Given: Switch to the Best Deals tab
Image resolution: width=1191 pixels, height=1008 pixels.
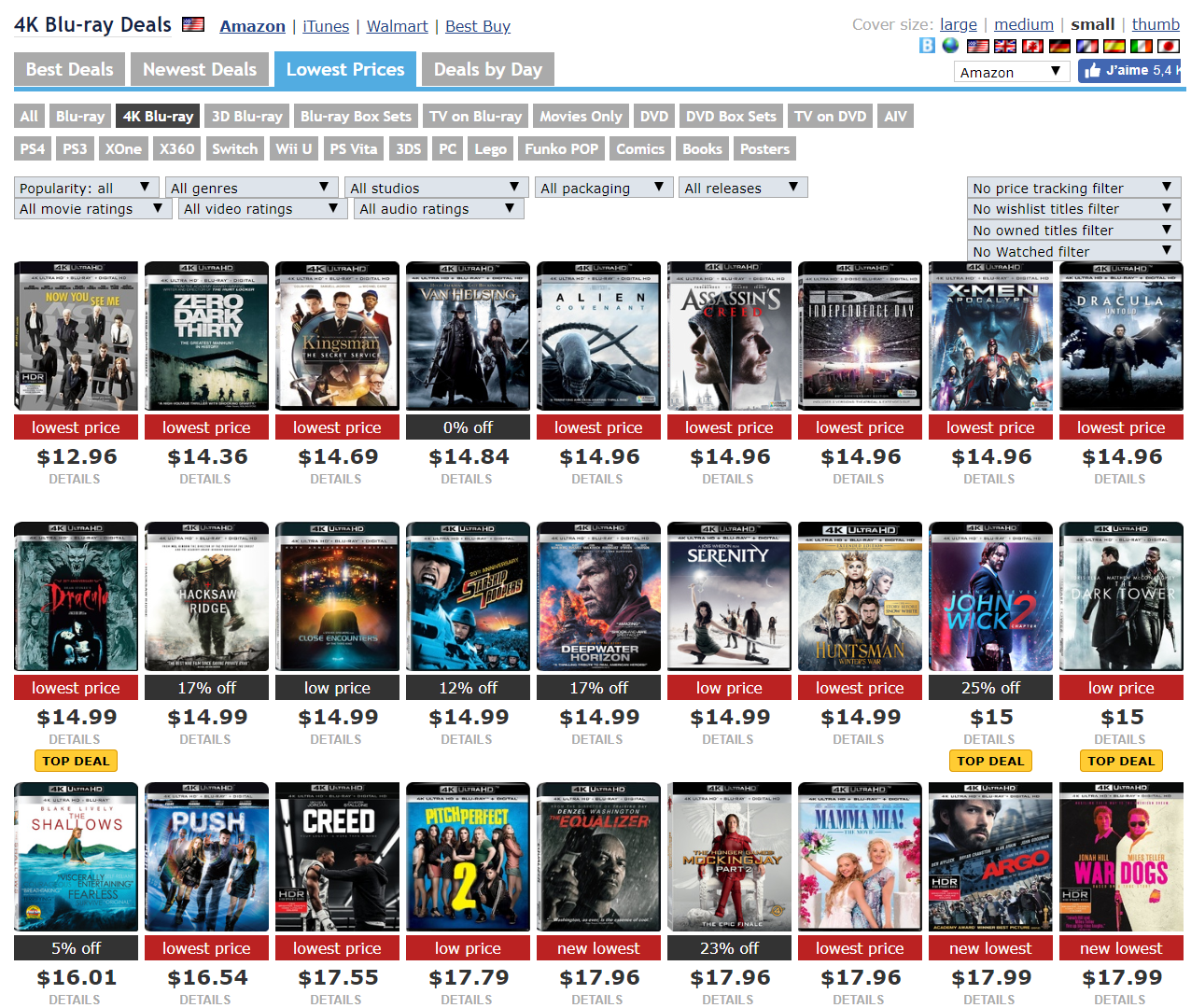Looking at the screenshot, I should pos(70,70).
